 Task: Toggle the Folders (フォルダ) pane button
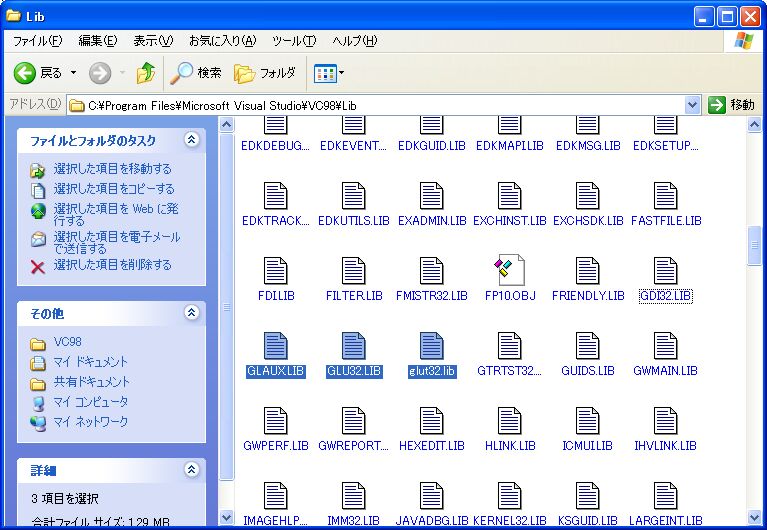point(265,73)
